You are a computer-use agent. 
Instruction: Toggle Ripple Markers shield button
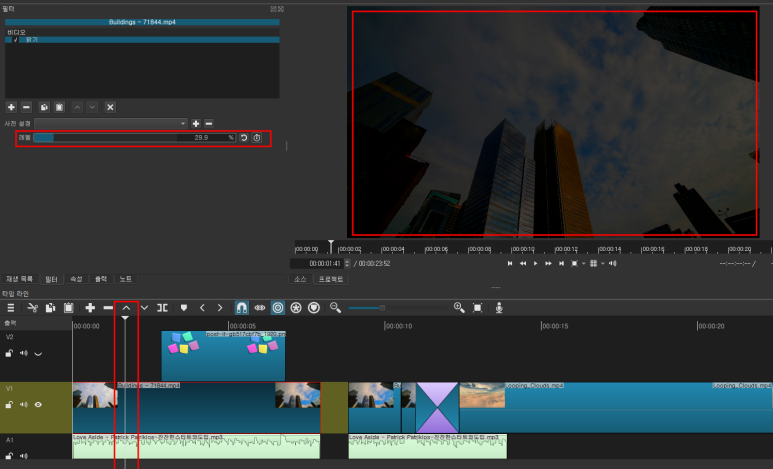pos(314,308)
